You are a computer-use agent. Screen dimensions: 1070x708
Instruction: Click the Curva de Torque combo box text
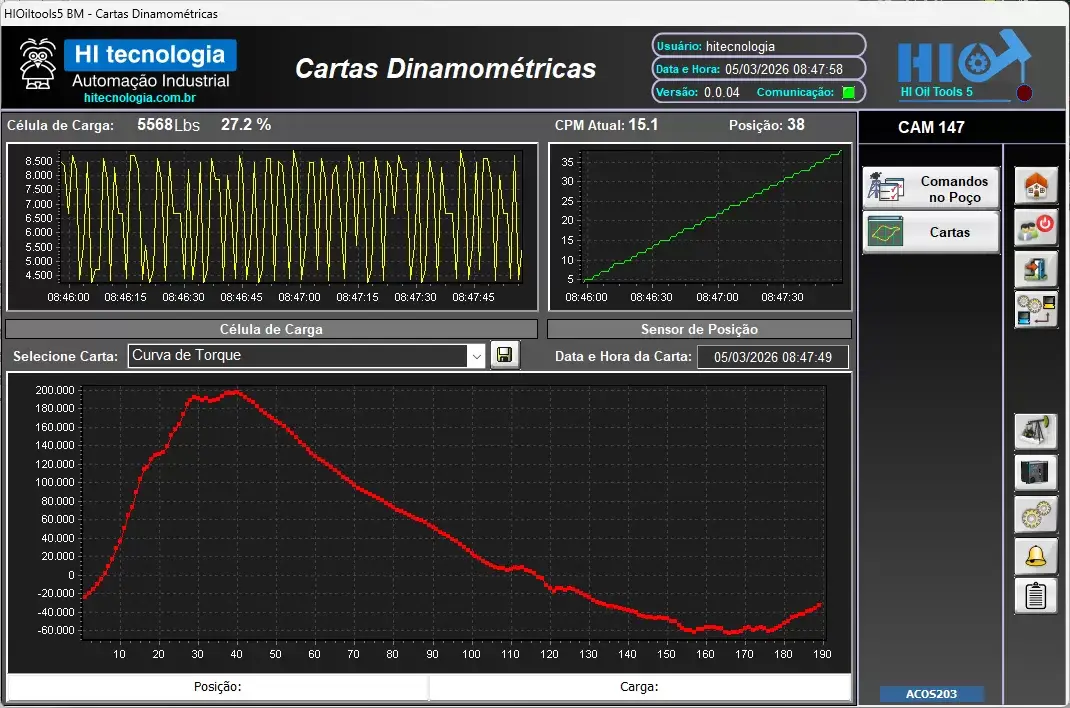(298, 356)
